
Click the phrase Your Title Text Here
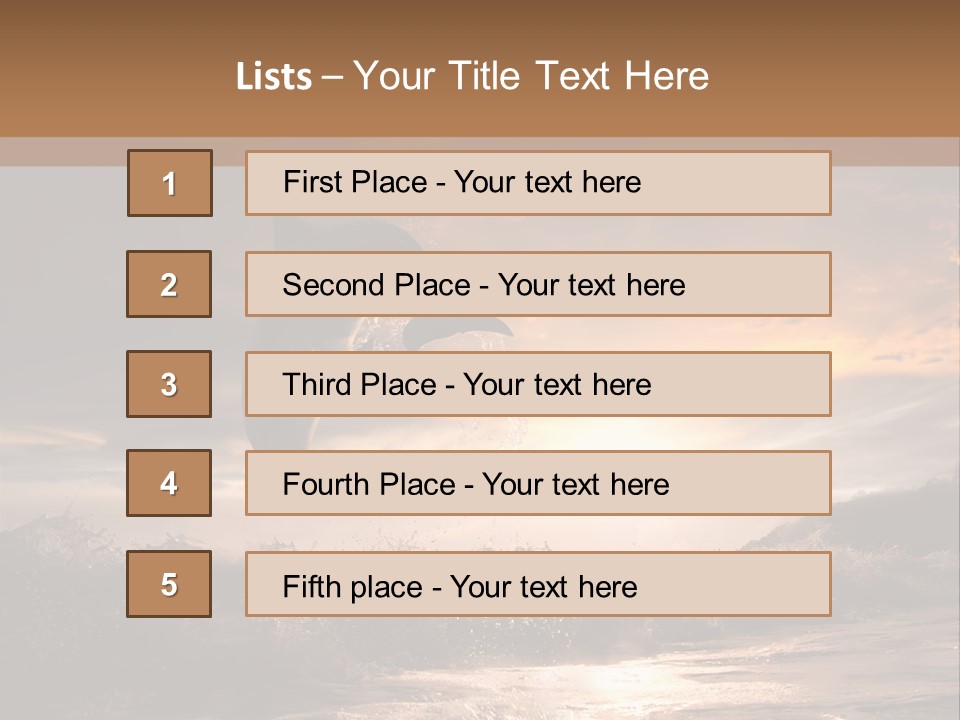pyautogui.click(x=531, y=76)
